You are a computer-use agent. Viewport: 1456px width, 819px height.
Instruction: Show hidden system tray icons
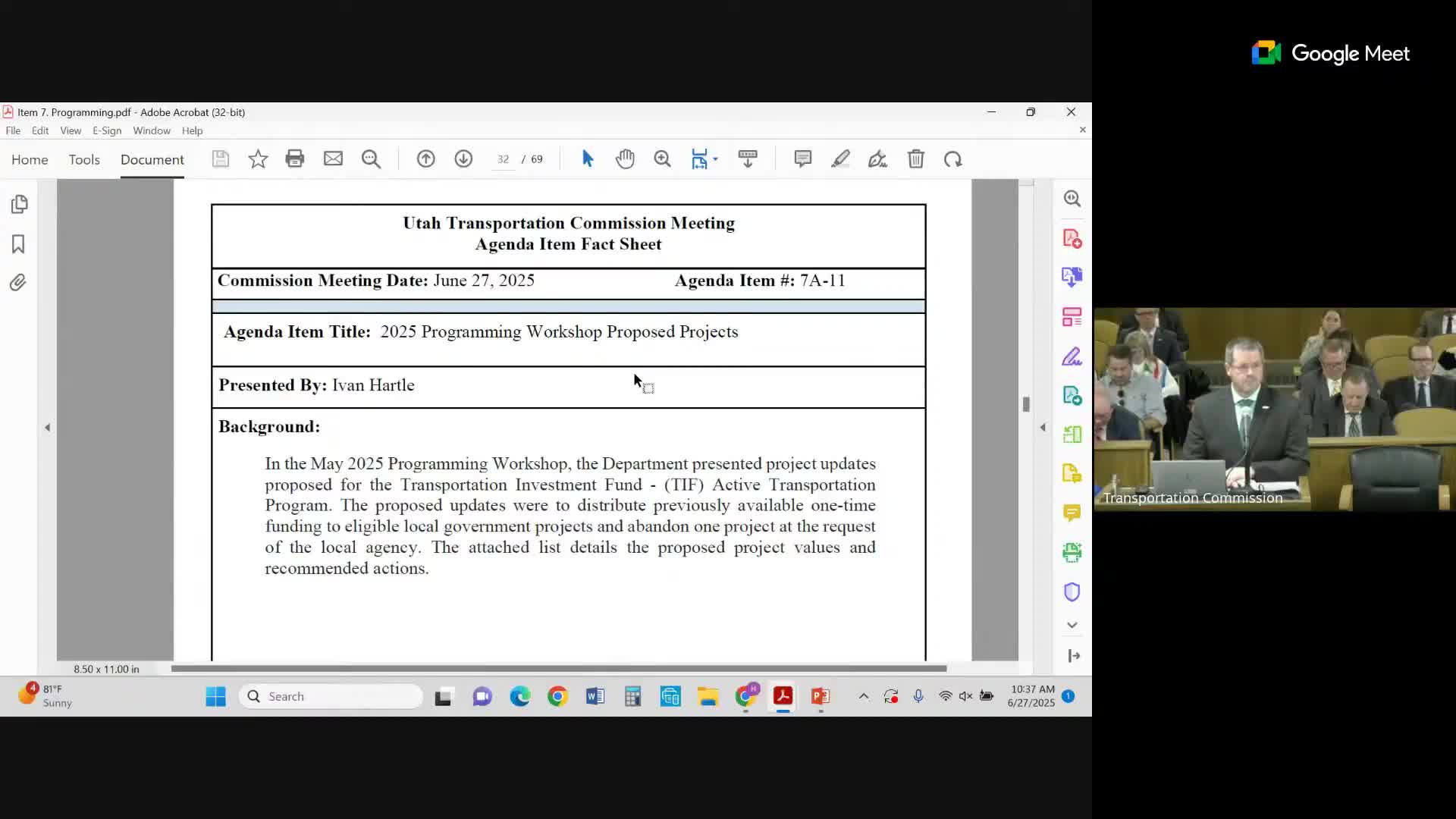click(x=862, y=695)
